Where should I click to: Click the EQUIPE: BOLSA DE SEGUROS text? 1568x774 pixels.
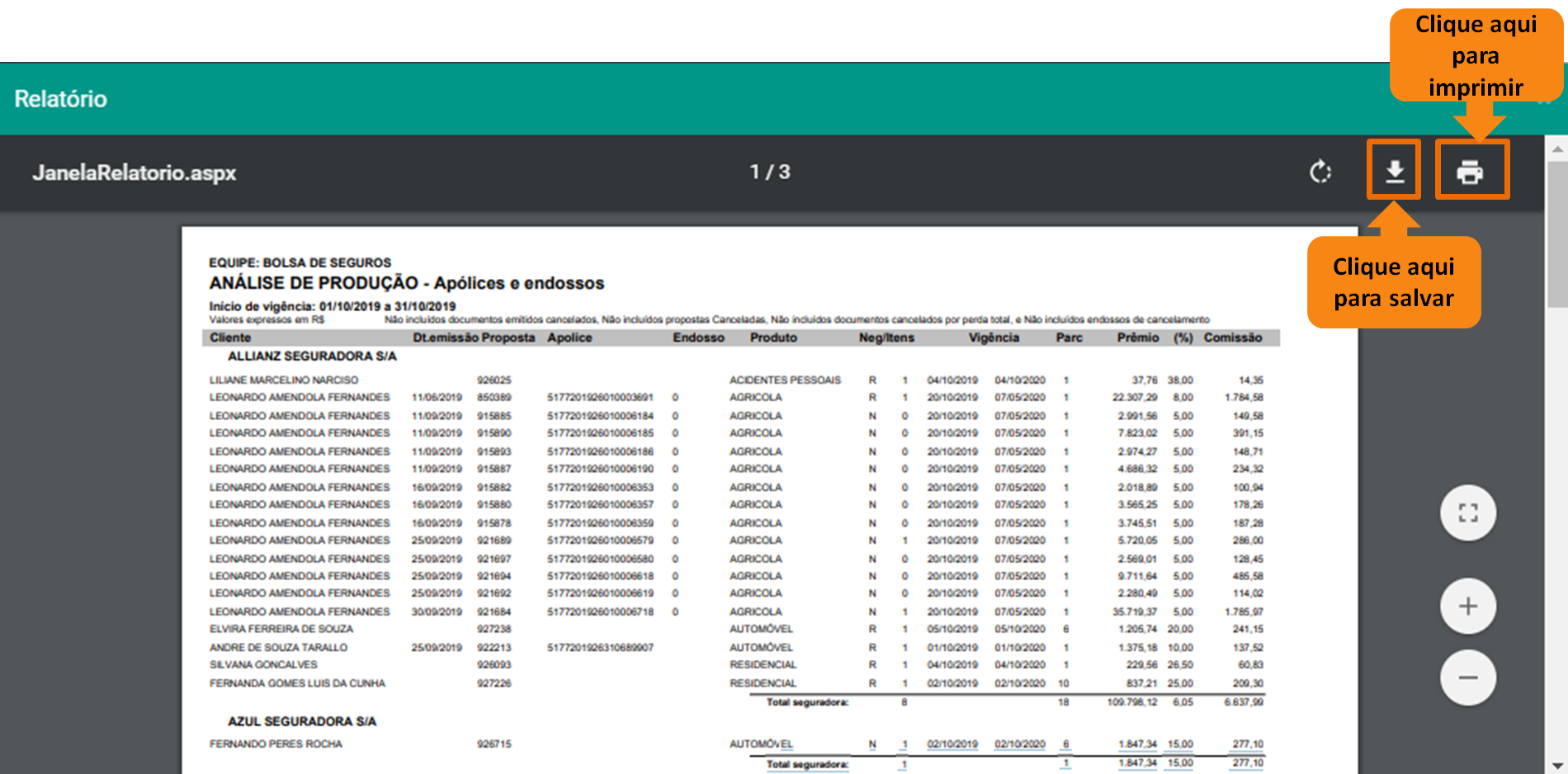pos(300,262)
